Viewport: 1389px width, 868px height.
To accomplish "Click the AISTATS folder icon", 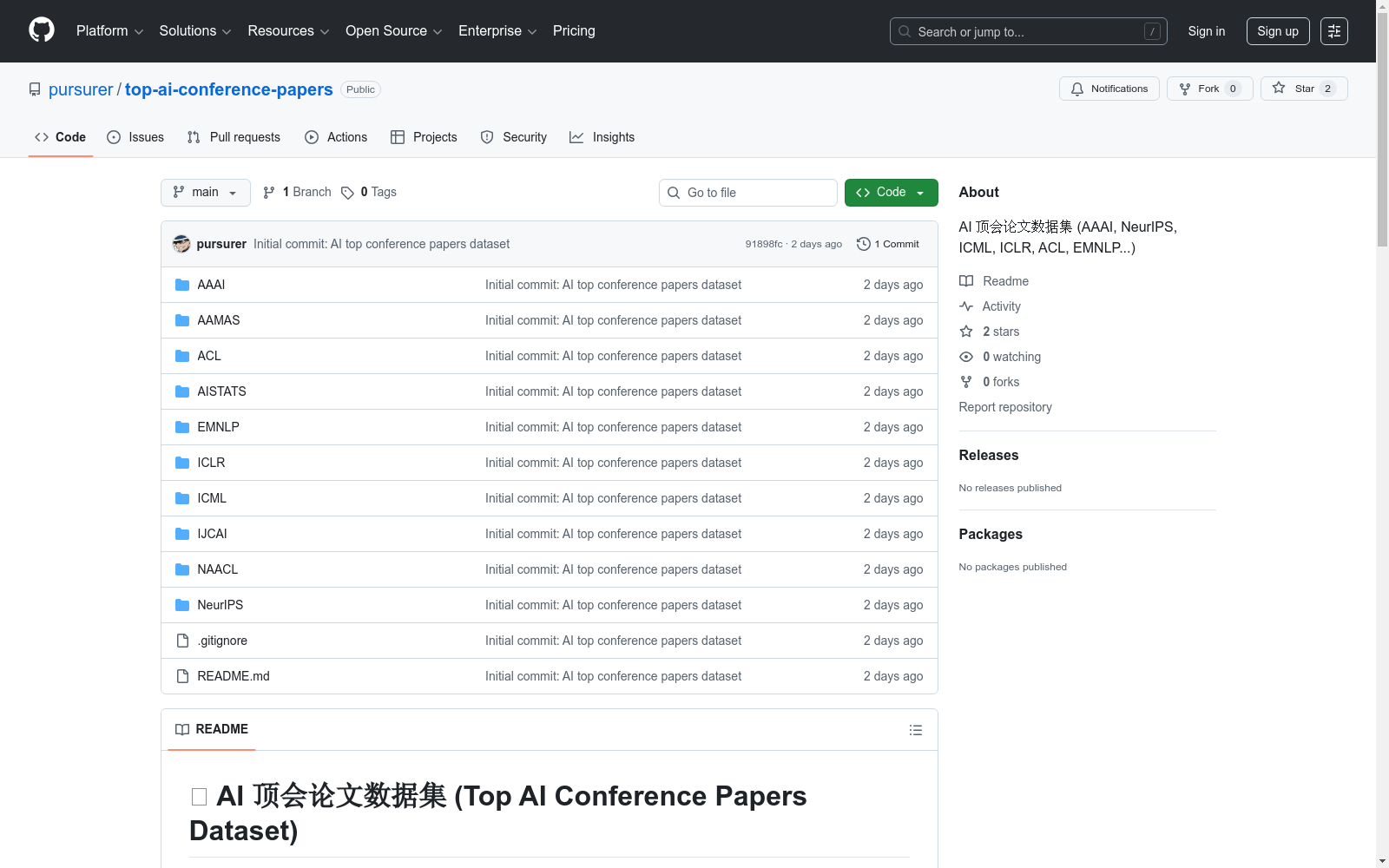I will click(x=182, y=391).
